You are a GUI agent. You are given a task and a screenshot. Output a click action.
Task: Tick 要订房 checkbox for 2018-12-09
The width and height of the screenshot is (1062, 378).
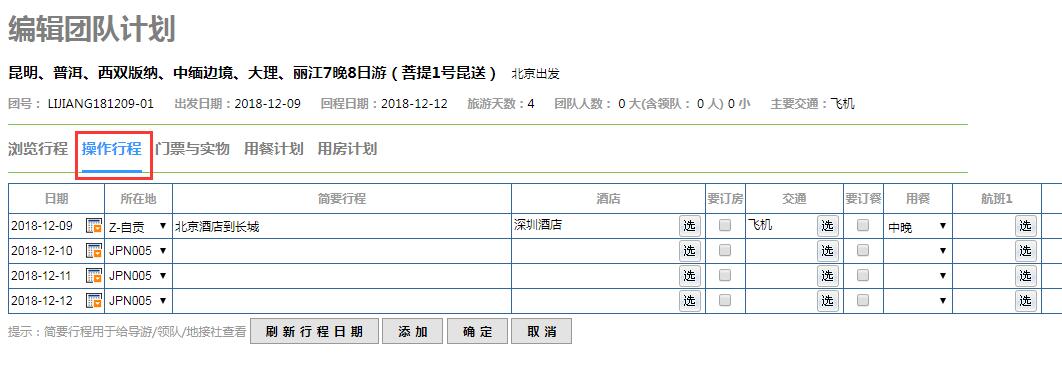pyautogui.click(x=725, y=226)
